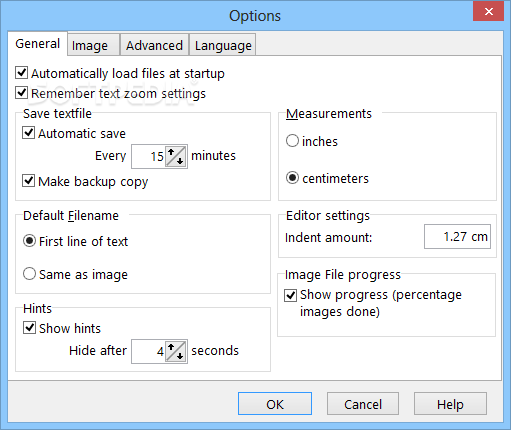Increase the hide hints seconds value
Screen dimensions: 511x430
[x=171, y=347]
